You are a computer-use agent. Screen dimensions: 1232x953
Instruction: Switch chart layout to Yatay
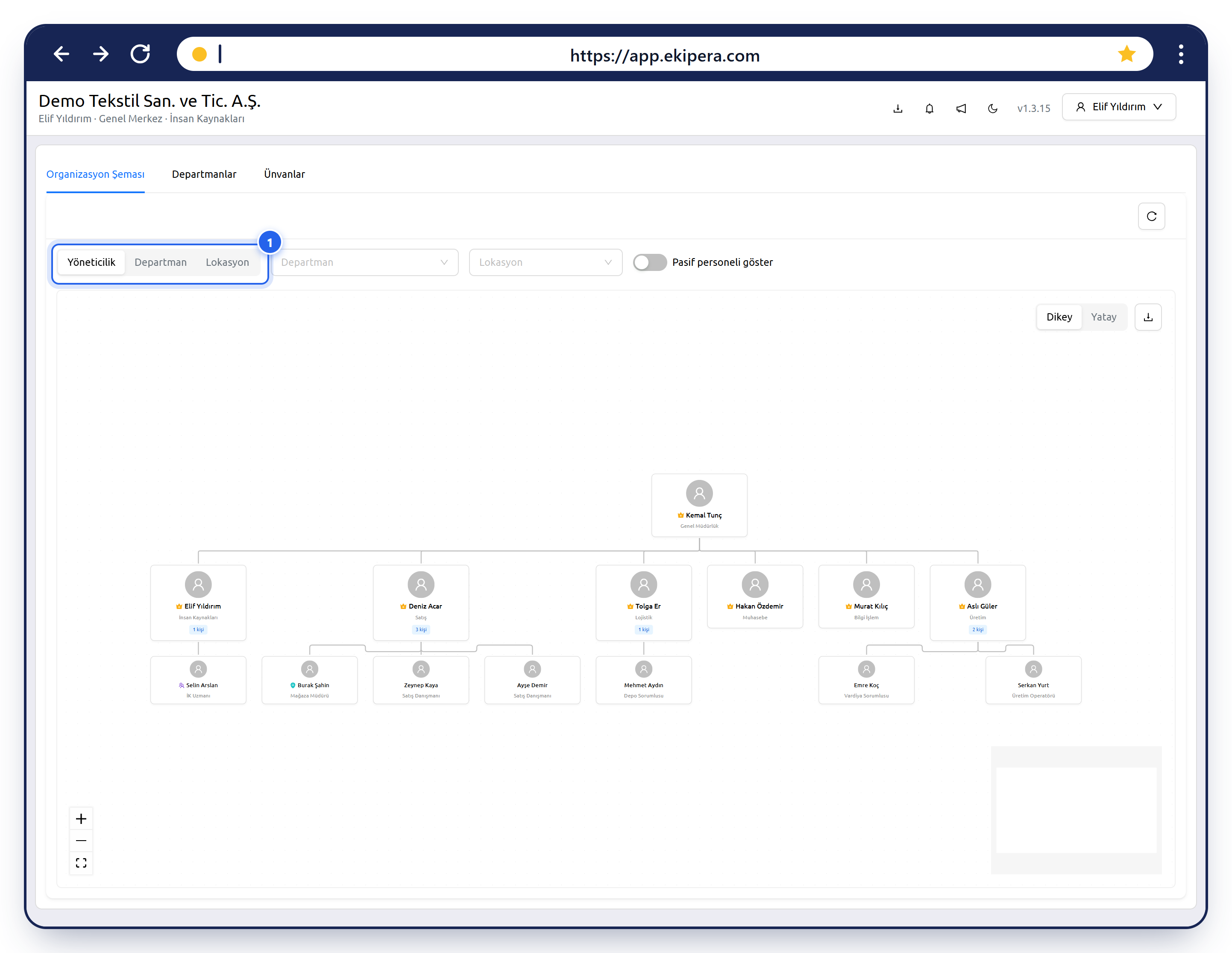click(1103, 317)
